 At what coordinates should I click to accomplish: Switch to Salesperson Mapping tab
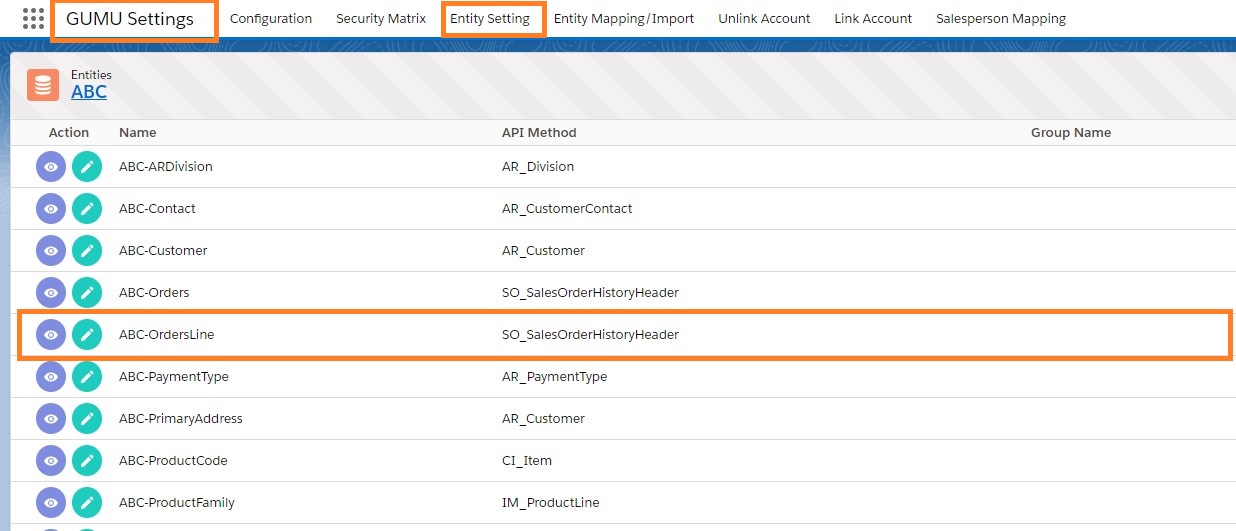(1001, 19)
